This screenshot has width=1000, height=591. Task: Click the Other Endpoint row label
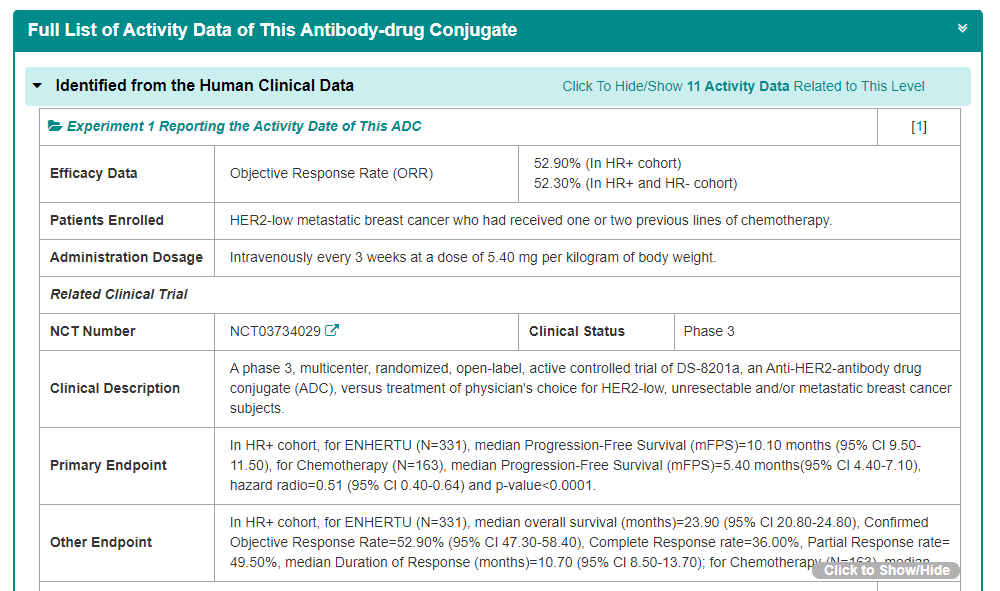[x=101, y=542]
